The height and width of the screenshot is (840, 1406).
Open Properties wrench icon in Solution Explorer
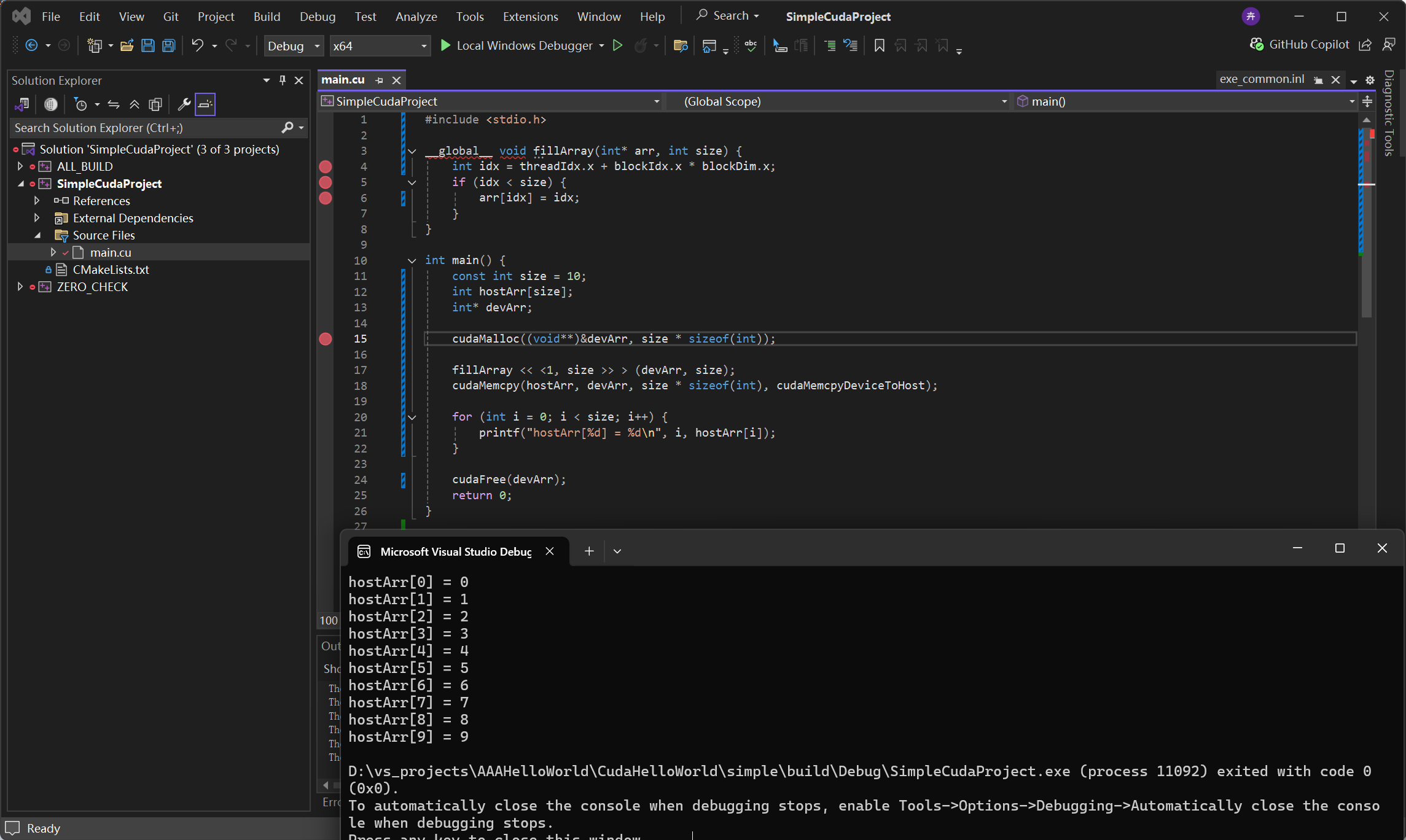coord(184,104)
